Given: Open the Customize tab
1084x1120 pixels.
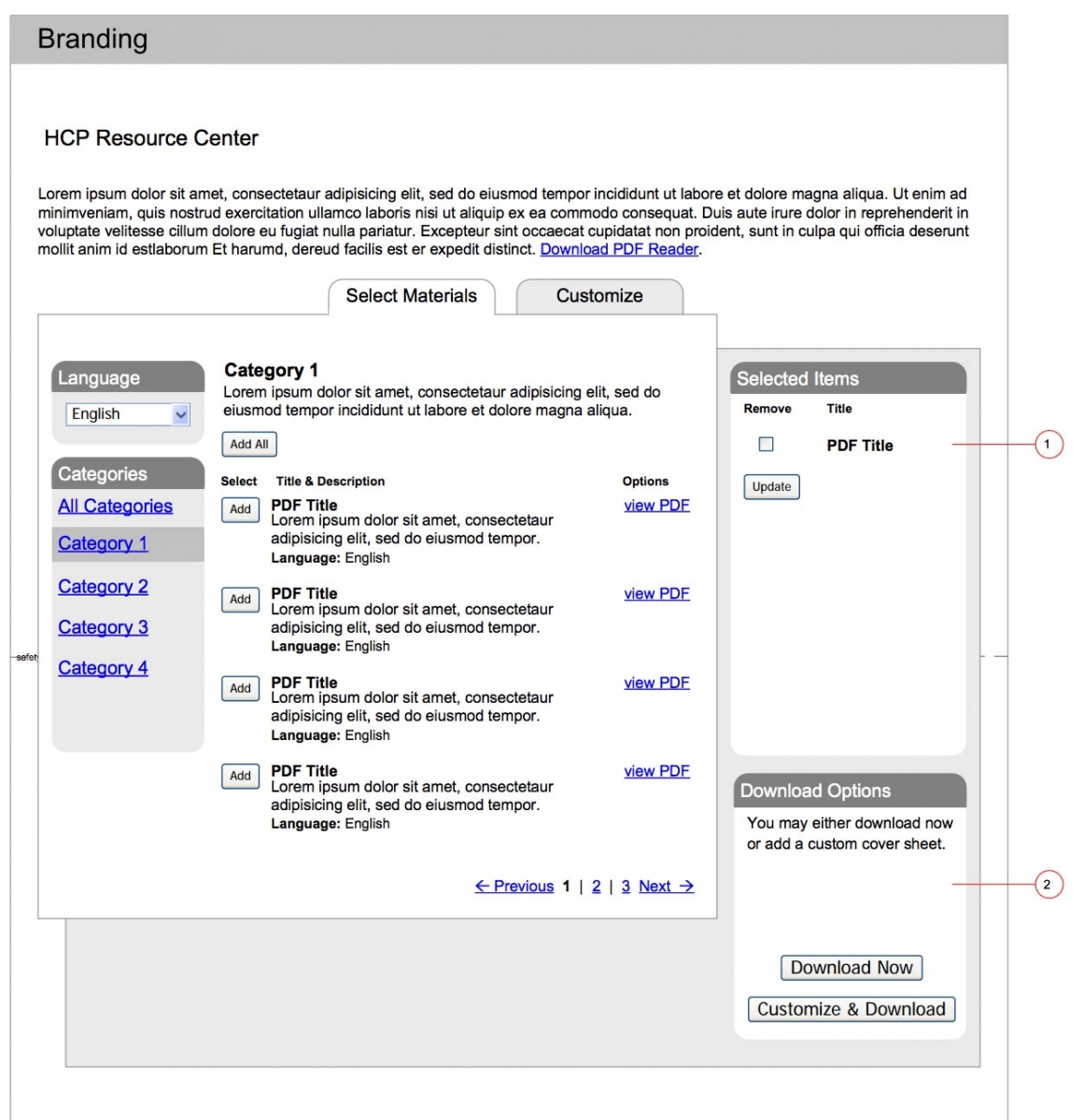Looking at the screenshot, I should (x=599, y=296).
